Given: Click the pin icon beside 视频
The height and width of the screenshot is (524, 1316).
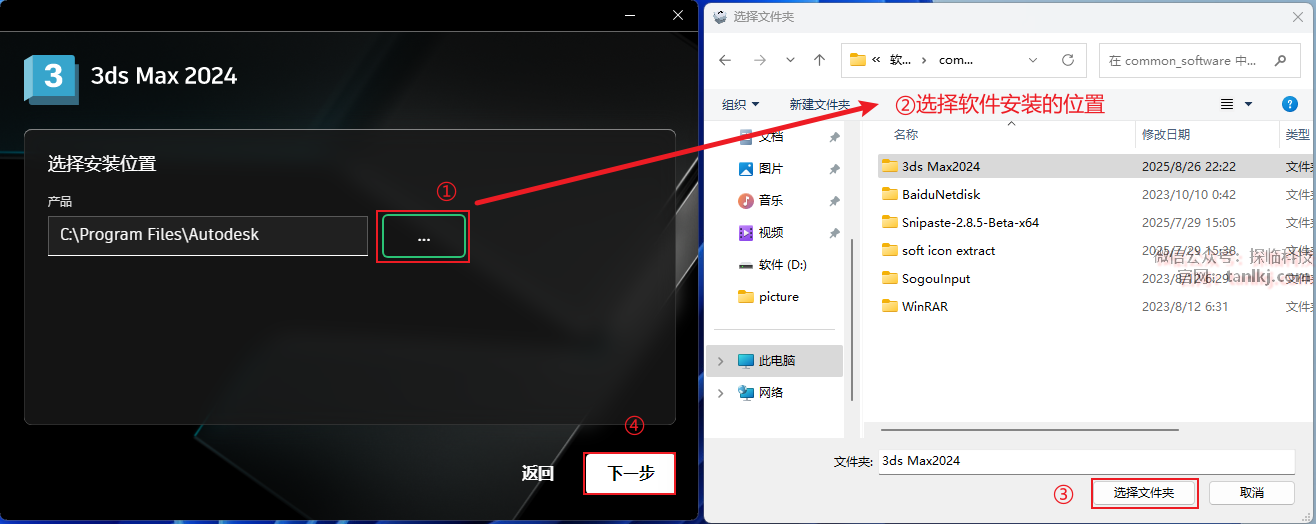Looking at the screenshot, I should click(834, 233).
